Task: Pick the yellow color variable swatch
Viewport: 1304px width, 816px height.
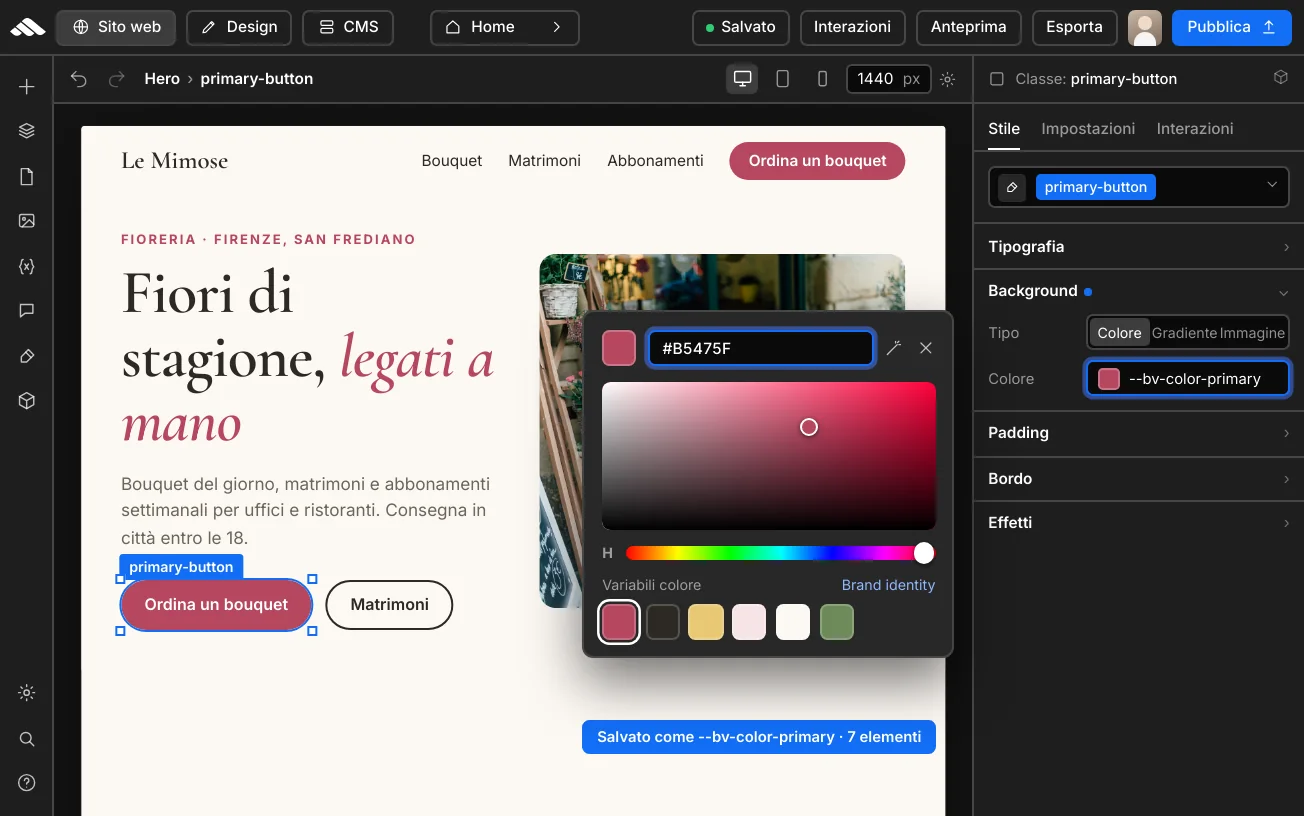Action: click(706, 622)
